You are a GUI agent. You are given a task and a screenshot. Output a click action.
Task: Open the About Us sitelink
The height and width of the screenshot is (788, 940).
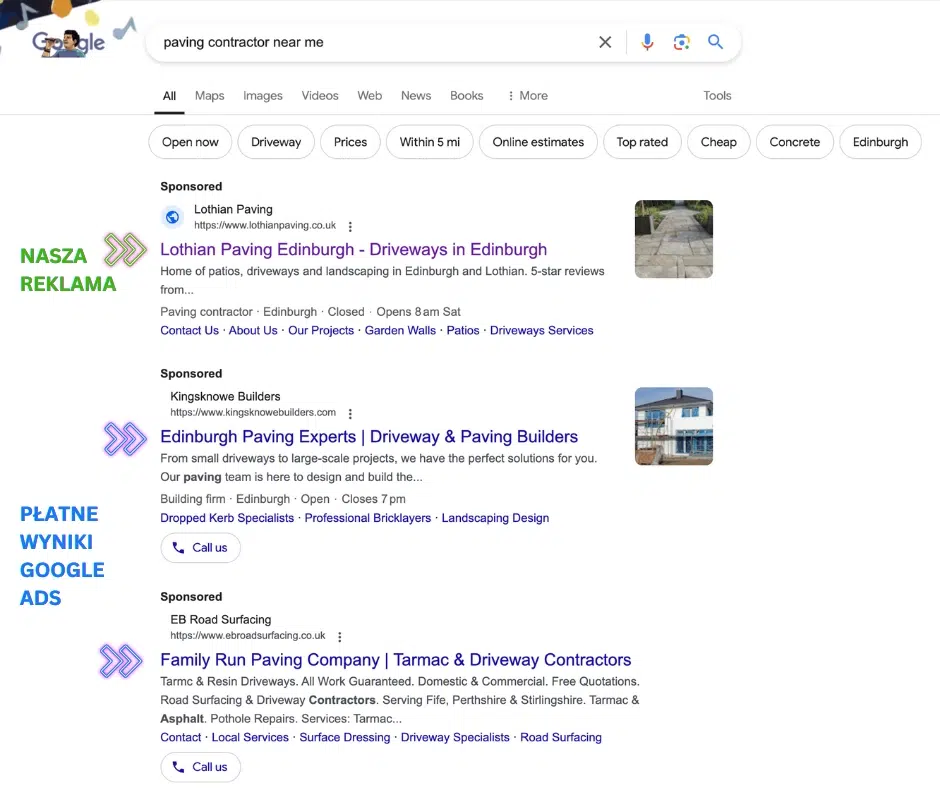point(253,330)
